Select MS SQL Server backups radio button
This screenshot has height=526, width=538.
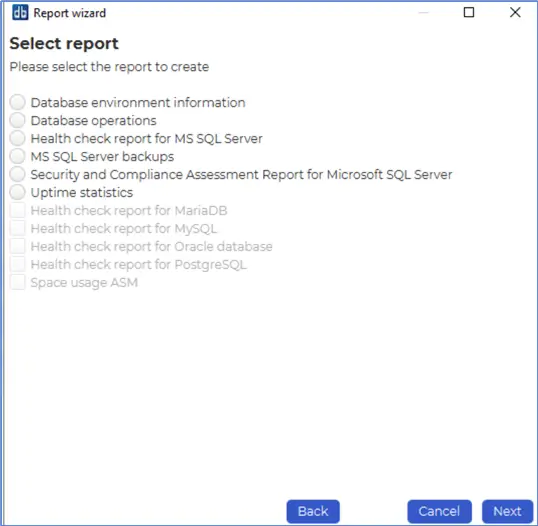[17, 156]
